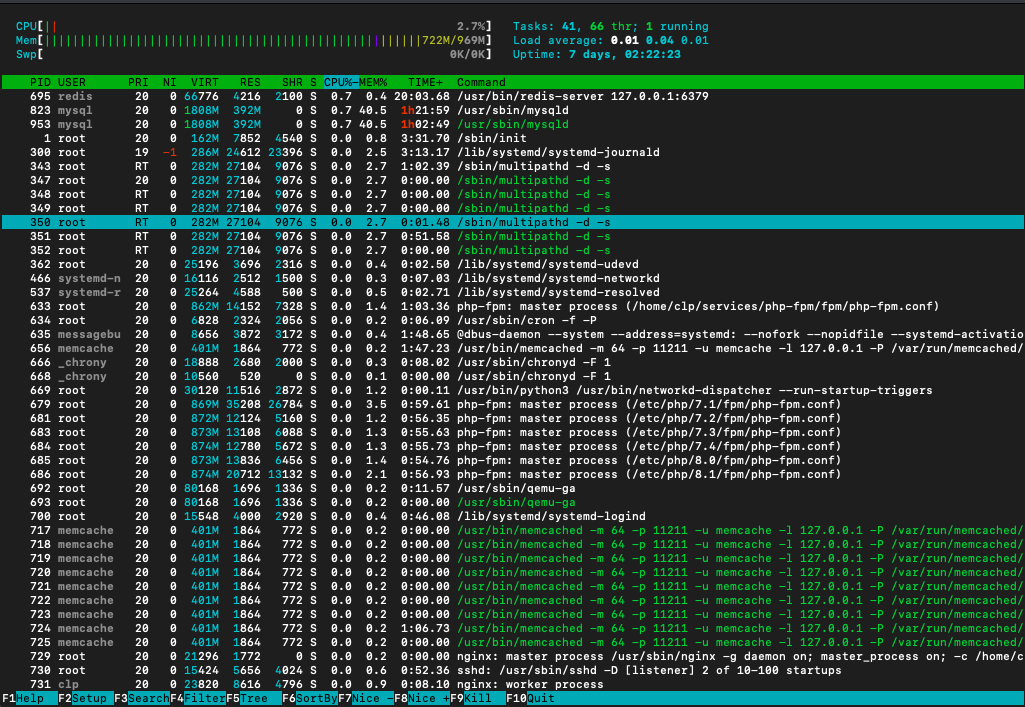Viewport: 1025px width, 707px height.
Task: Select the systemd-resolved process row
Action: (512, 292)
